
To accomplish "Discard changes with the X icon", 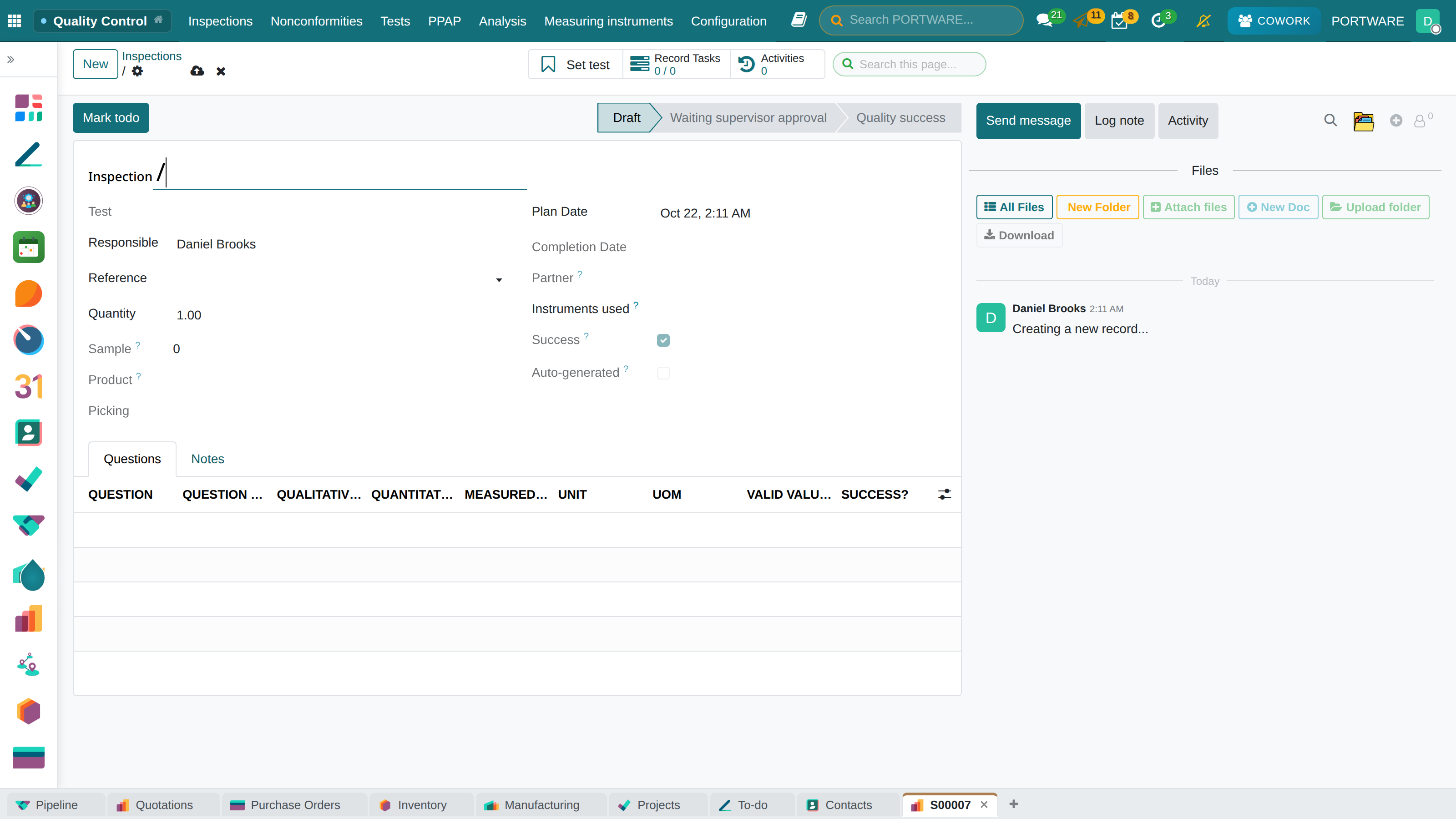I will (x=221, y=71).
